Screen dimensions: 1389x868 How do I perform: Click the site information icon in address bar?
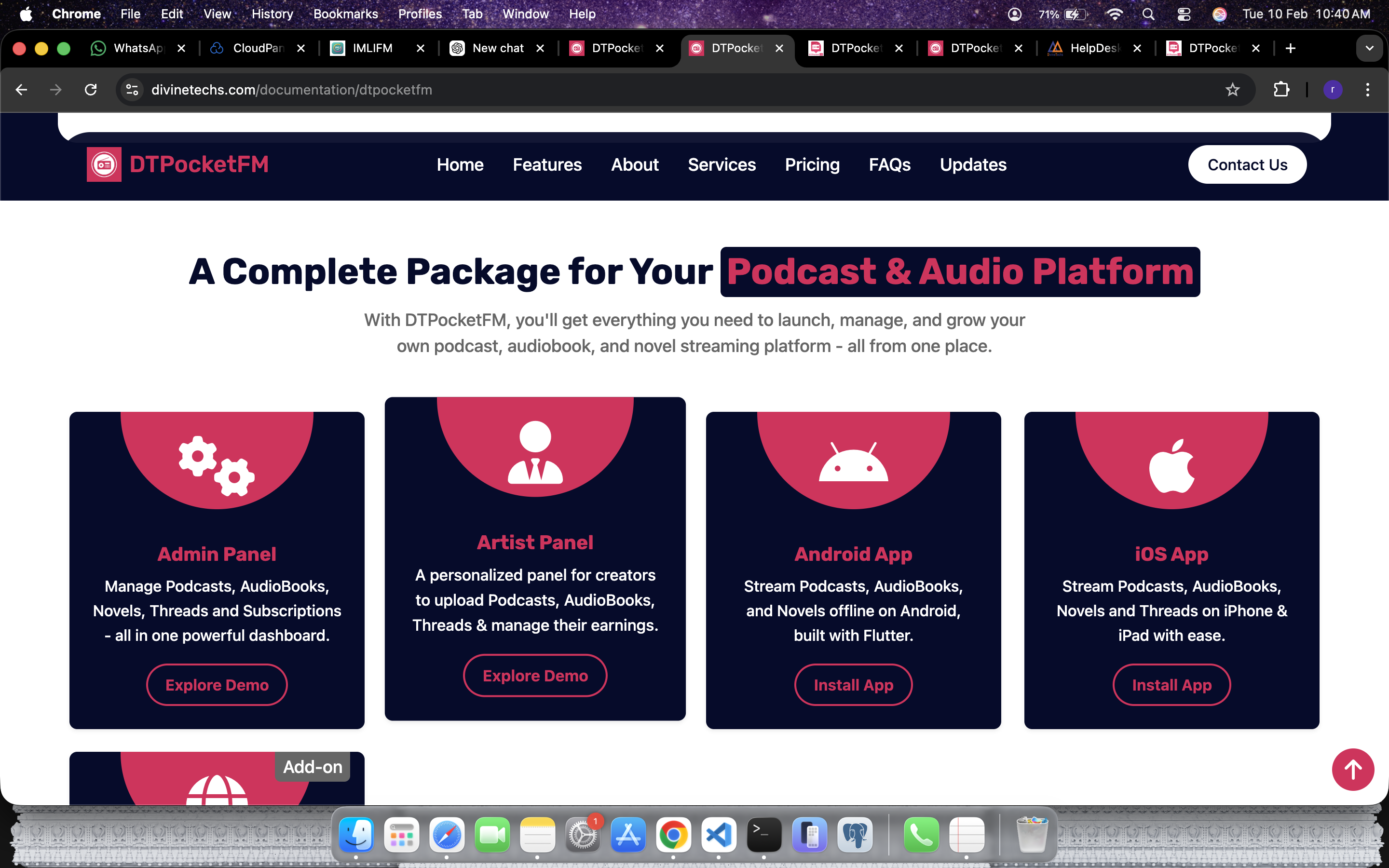[132, 90]
